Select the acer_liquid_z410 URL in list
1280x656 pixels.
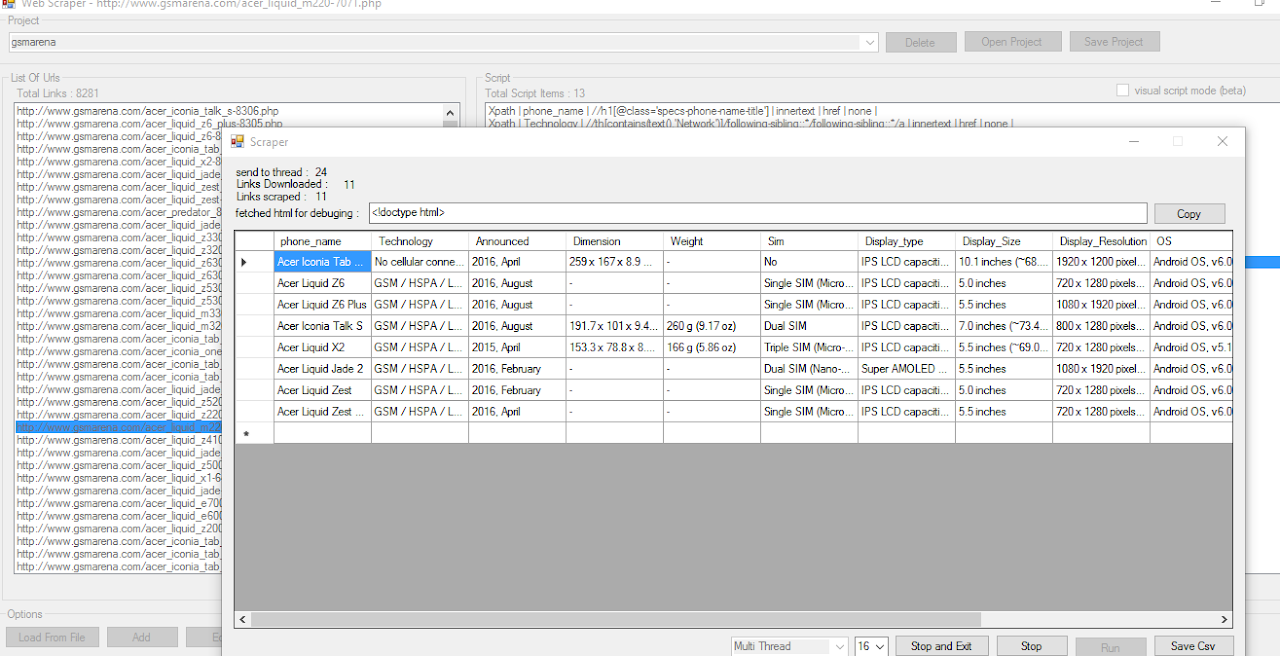(119, 440)
